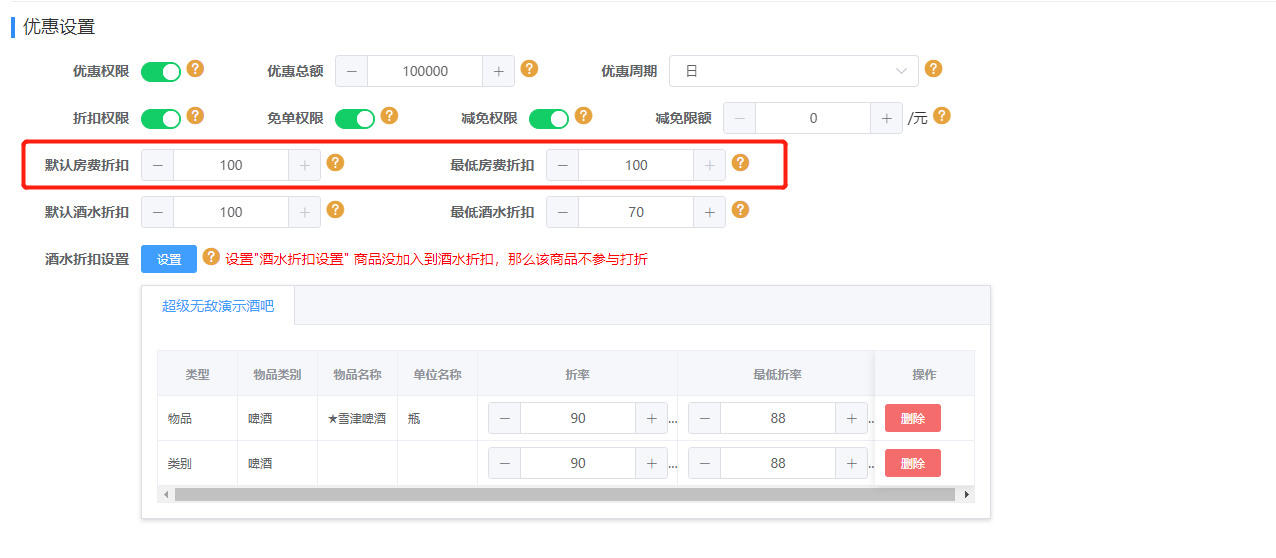Decrease 折率 in 类别 row
The image size is (1276, 558).
point(505,463)
